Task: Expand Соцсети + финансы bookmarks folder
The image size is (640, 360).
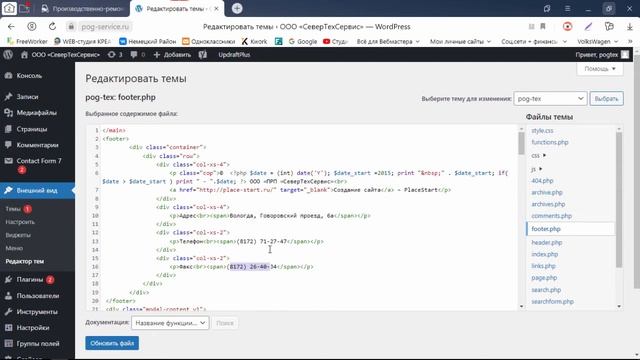Action: [534, 42]
